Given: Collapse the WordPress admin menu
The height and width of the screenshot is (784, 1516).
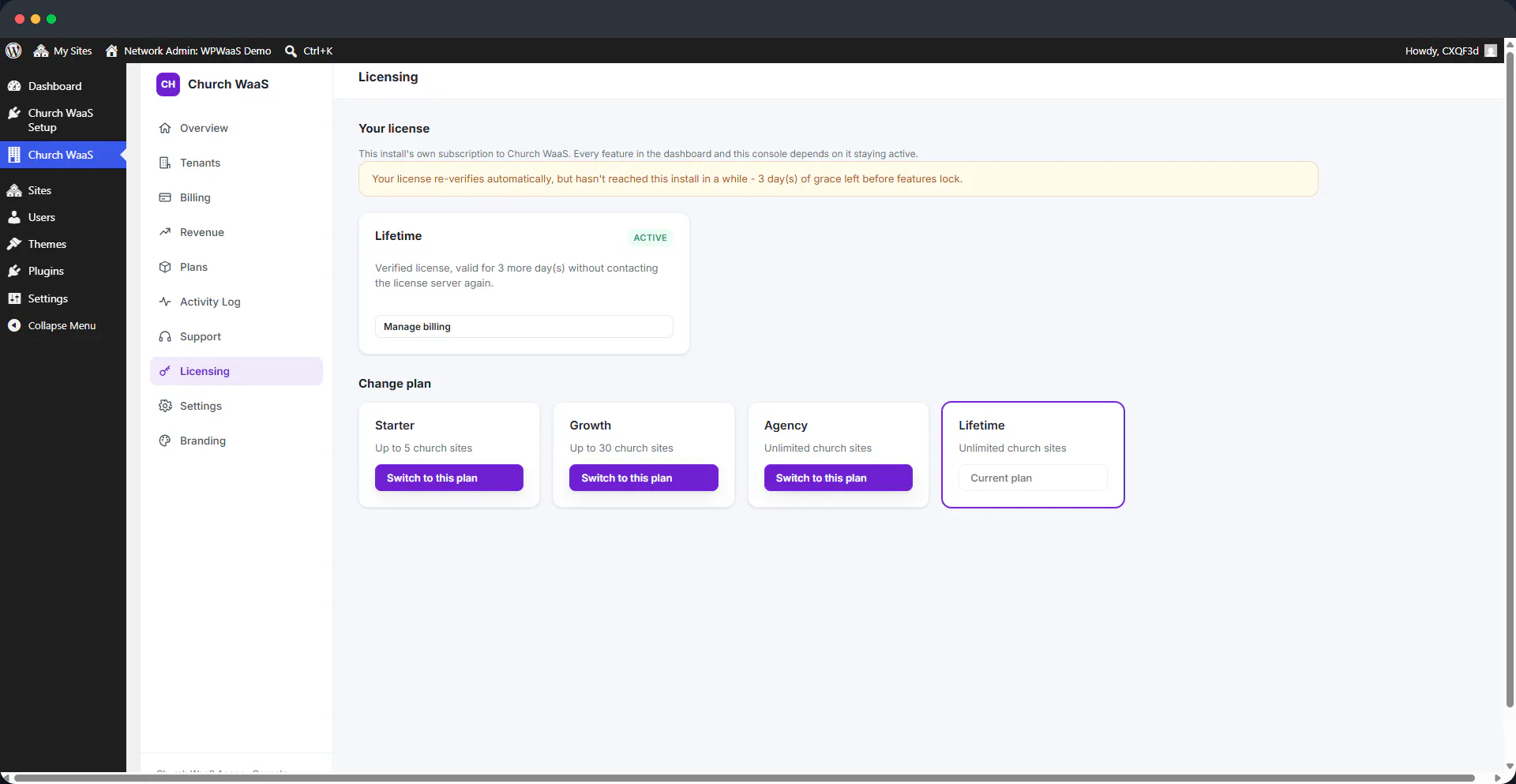Looking at the screenshot, I should click(63, 325).
